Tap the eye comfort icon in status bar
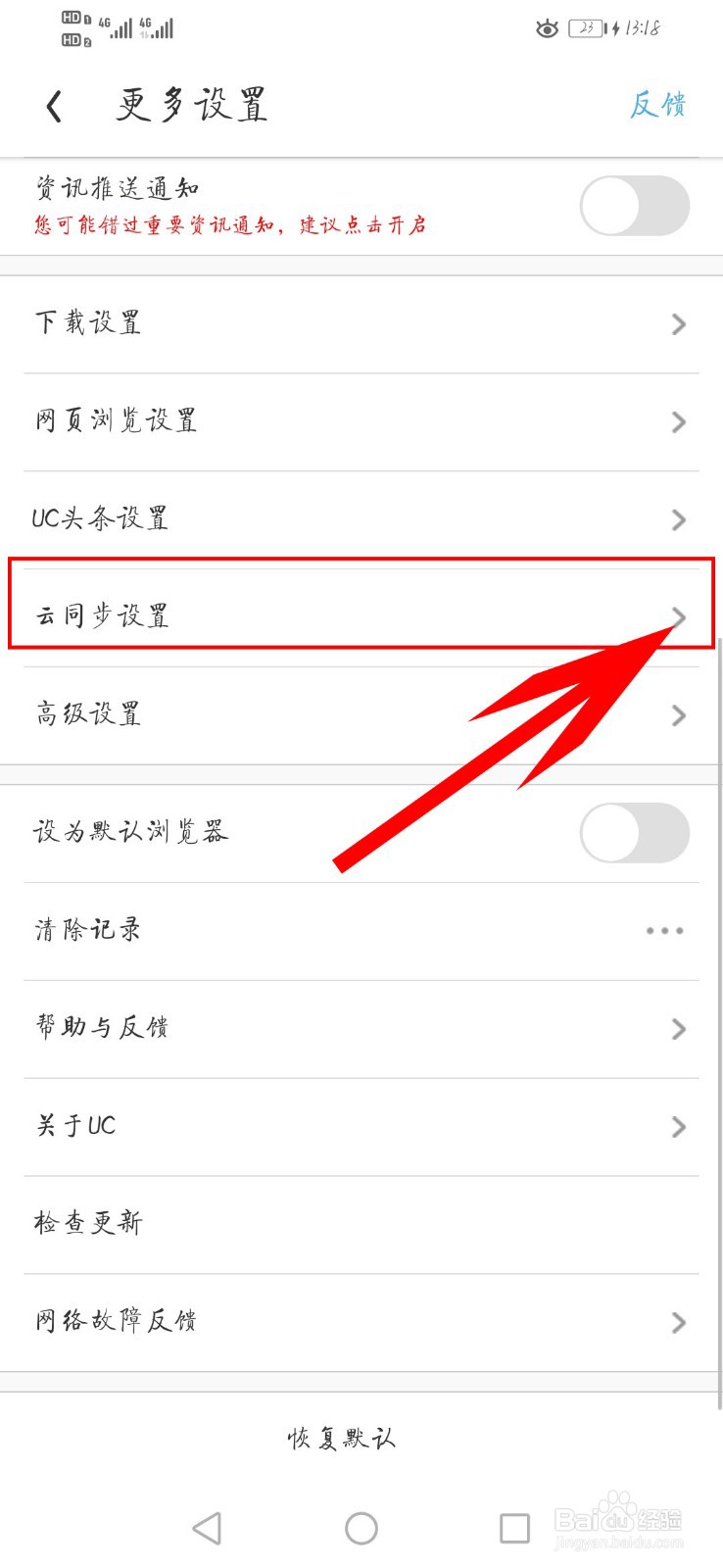 [547, 29]
